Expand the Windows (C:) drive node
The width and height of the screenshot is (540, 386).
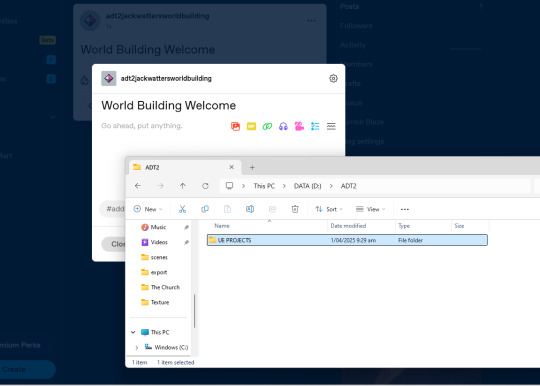click(137, 347)
